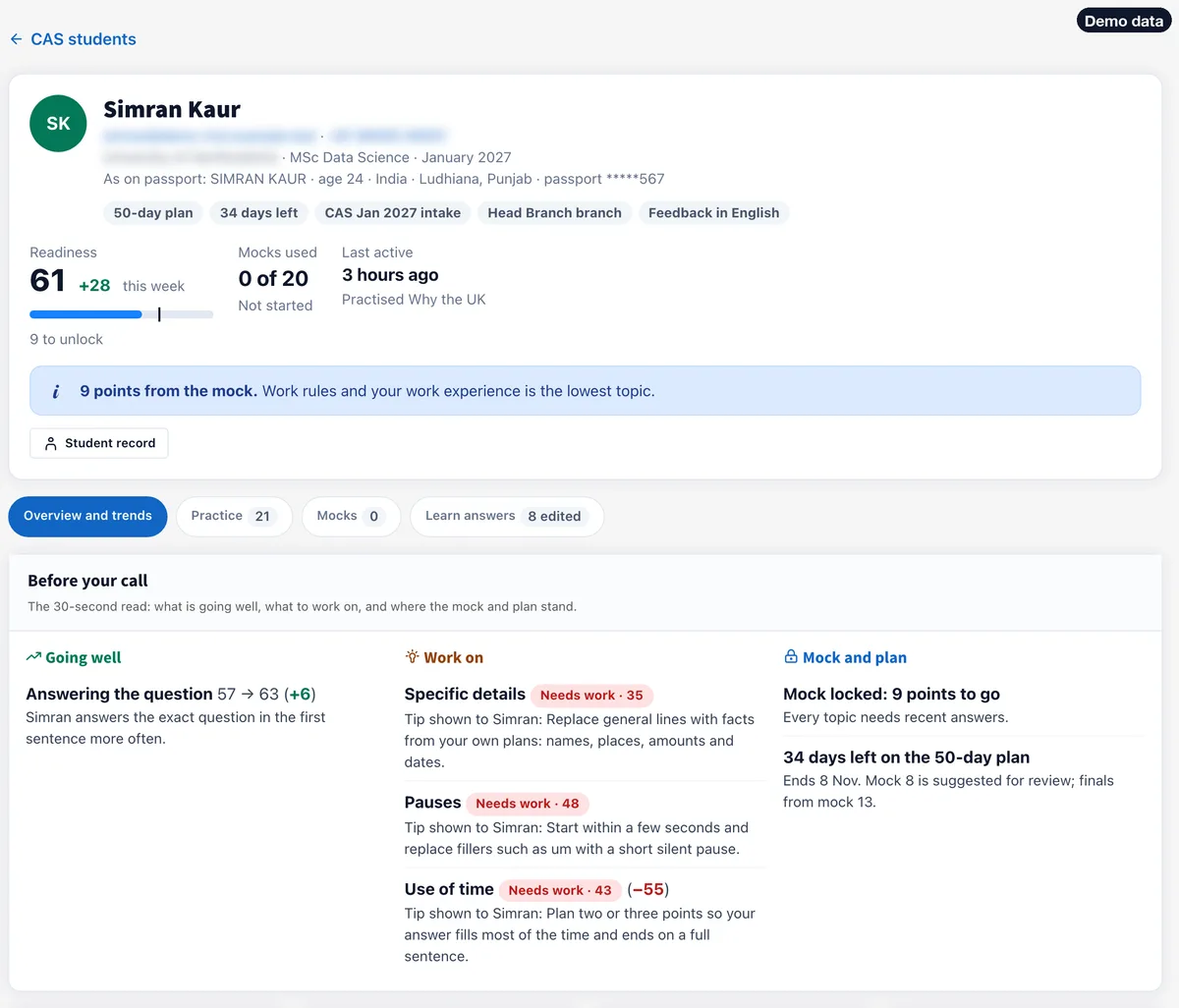Click Mock locked: 9 points to go
Screen dimensions: 1179x1008
(x=891, y=694)
